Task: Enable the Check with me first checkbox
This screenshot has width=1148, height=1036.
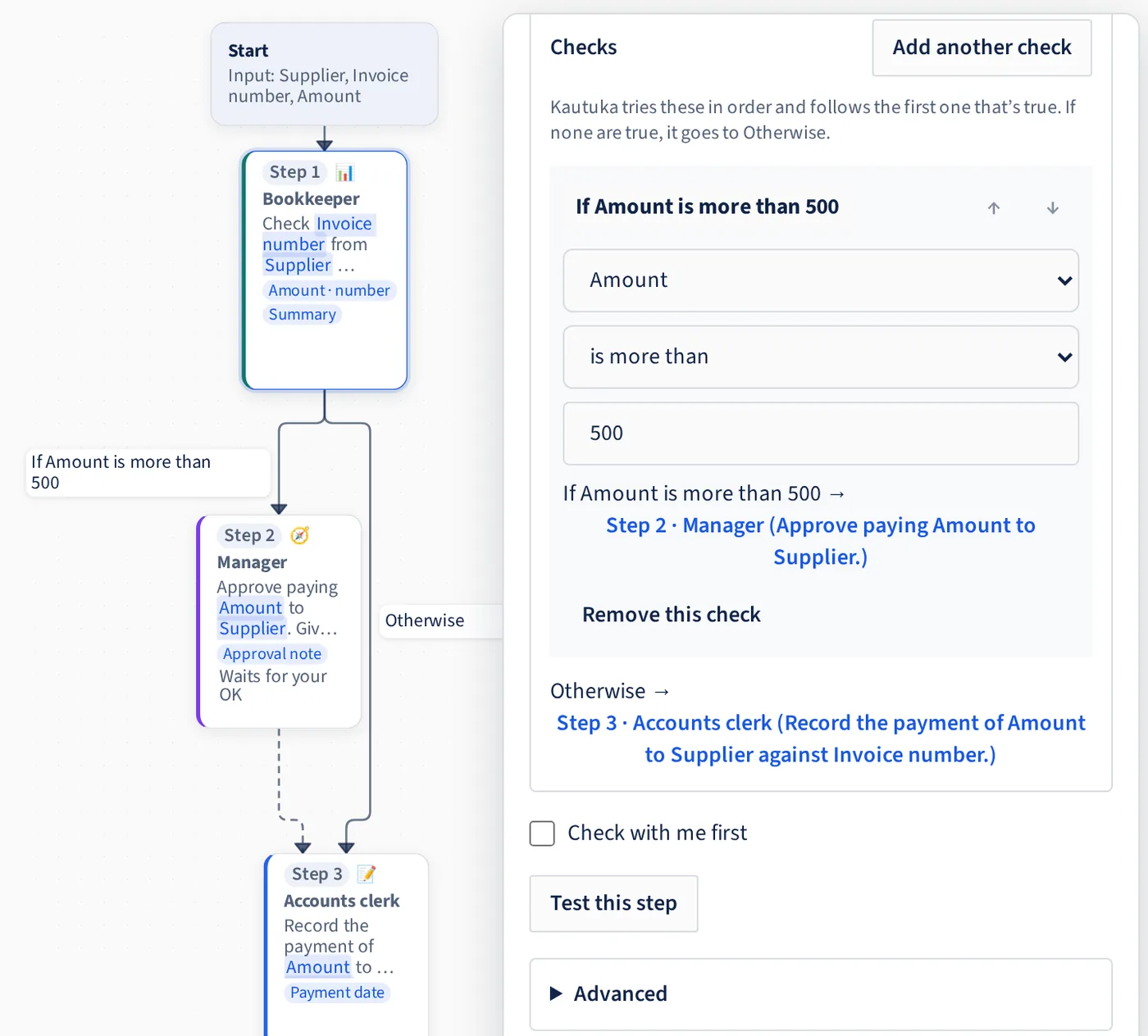Action: pos(542,834)
